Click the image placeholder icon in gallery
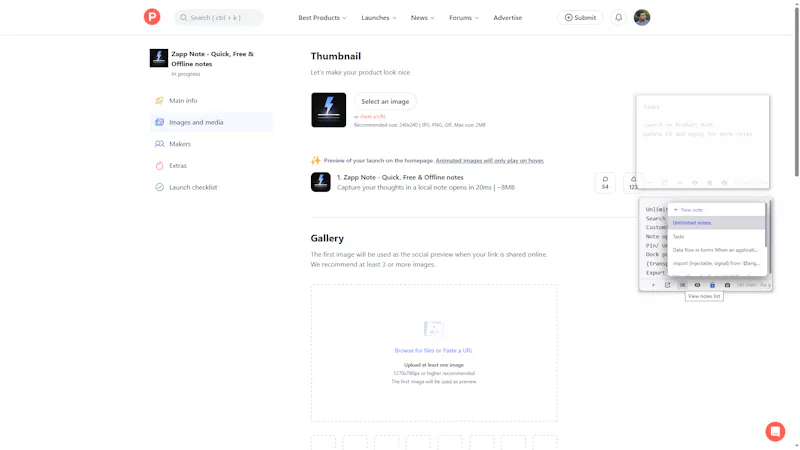Viewport: 800px width, 450px height. (434, 329)
